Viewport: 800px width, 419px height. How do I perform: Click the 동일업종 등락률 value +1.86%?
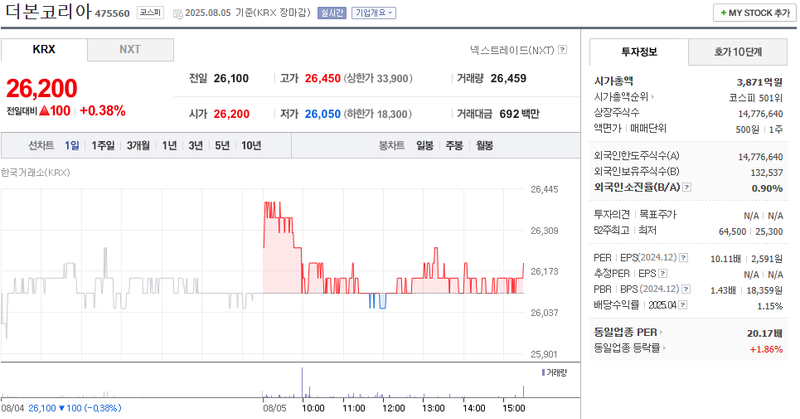[766, 350]
